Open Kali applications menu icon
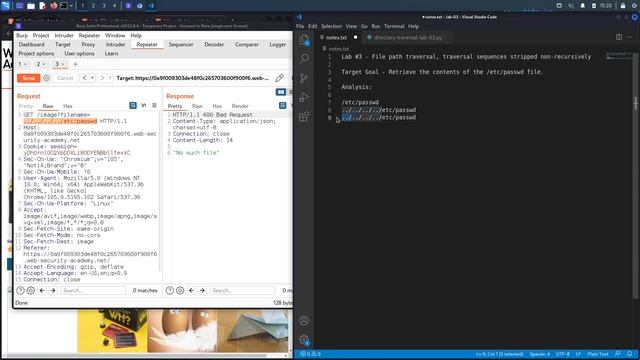The width and height of the screenshot is (640, 360). [6, 6]
